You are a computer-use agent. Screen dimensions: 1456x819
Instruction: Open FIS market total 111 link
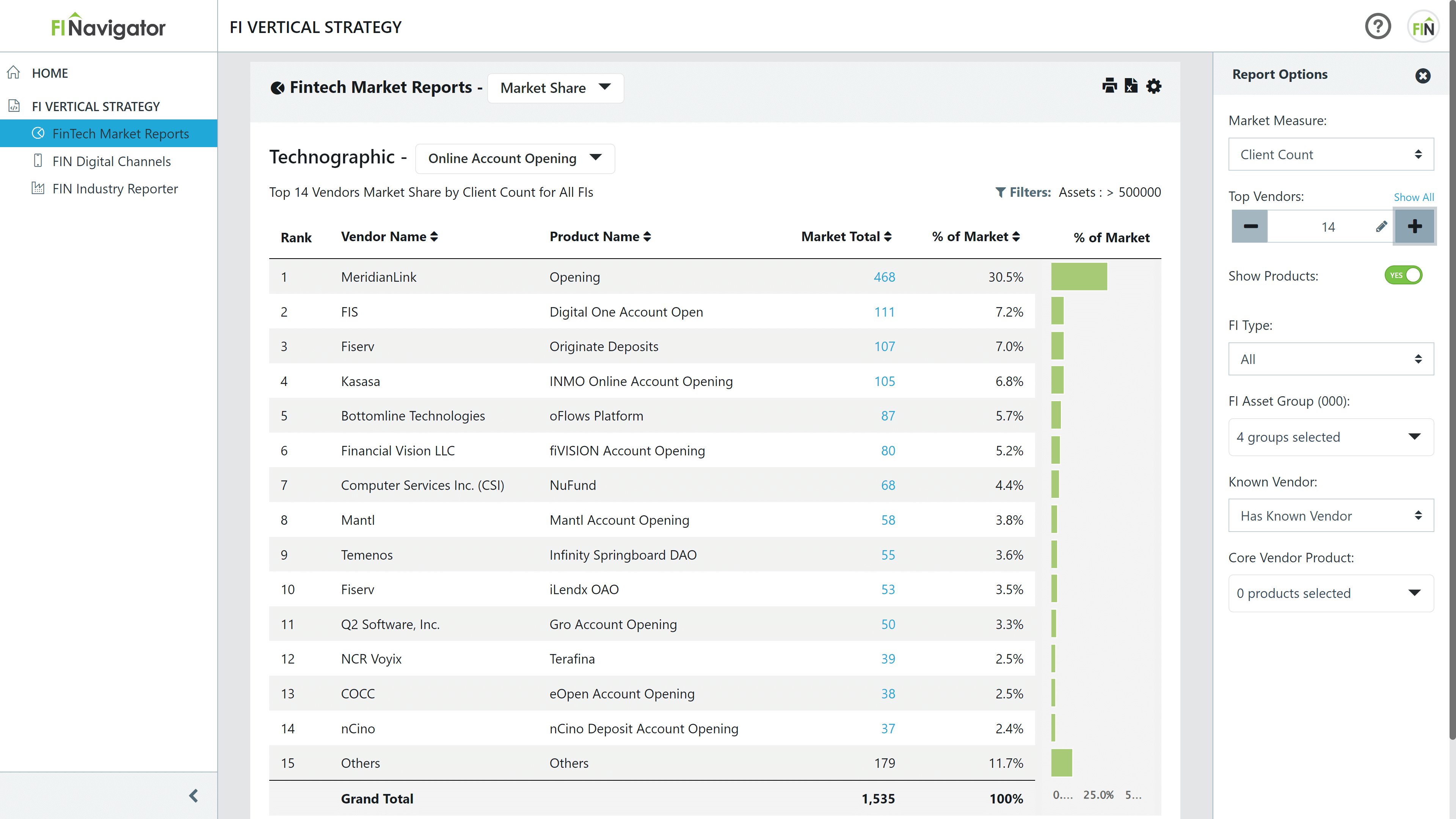pyautogui.click(x=884, y=312)
